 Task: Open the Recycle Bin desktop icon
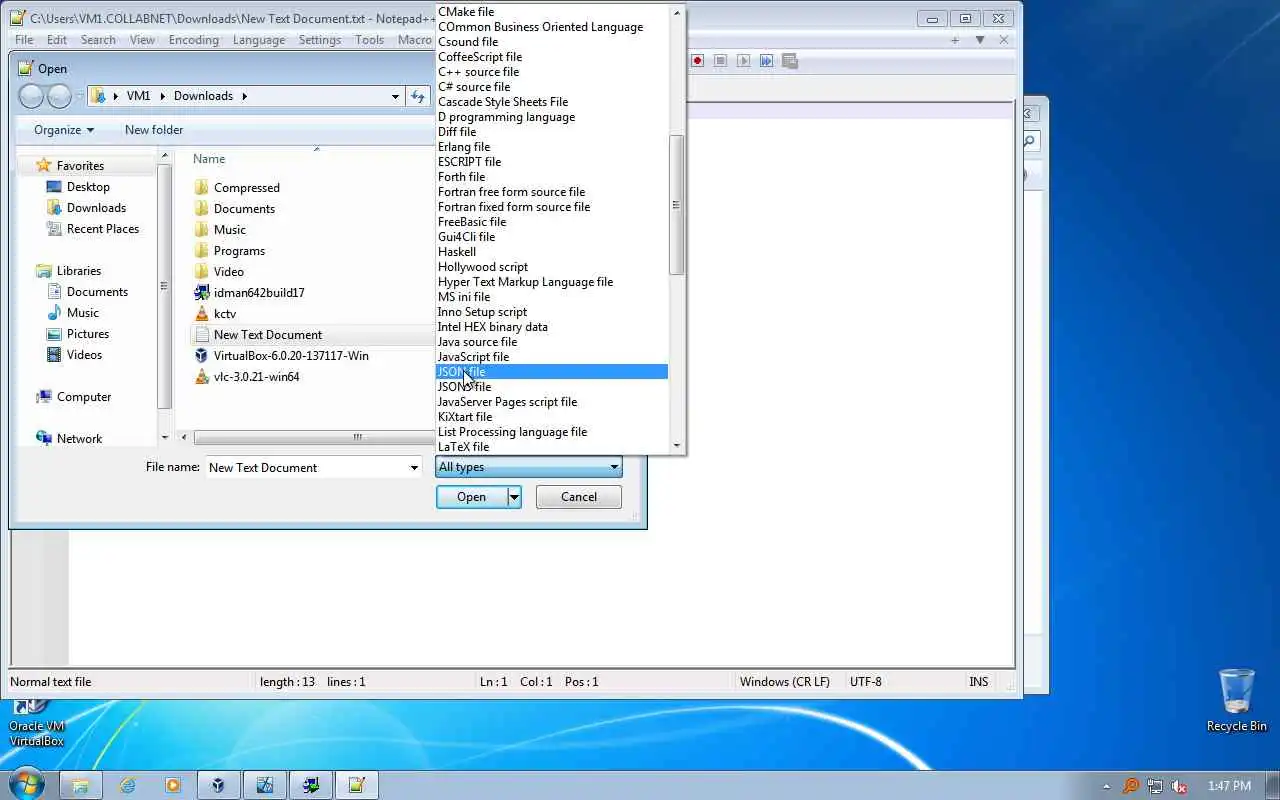pyautogui.click(x=1237, y=700)
